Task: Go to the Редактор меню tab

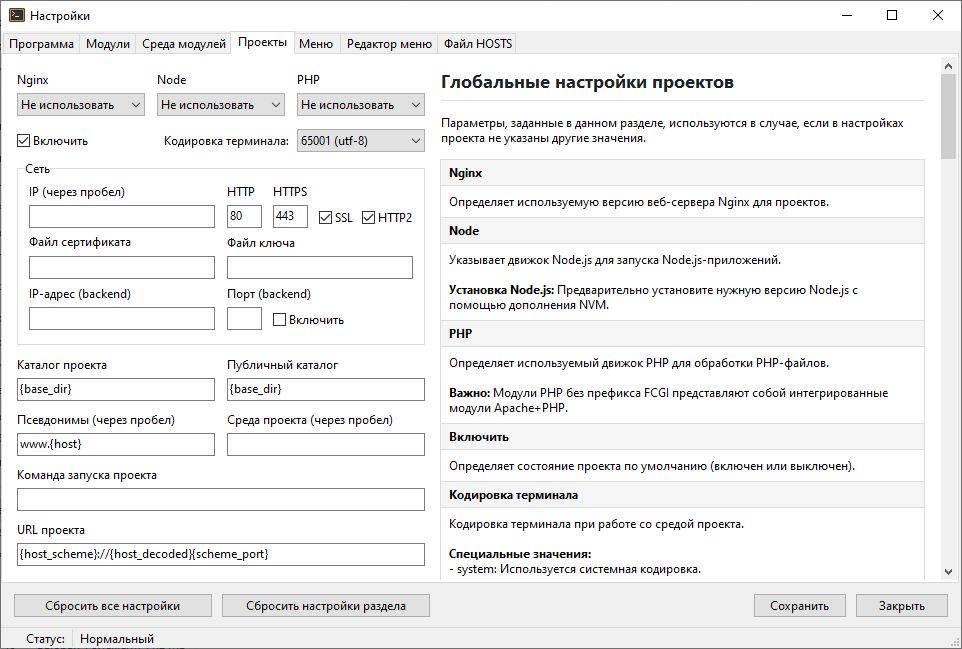Action: click(x=389, y=44)
